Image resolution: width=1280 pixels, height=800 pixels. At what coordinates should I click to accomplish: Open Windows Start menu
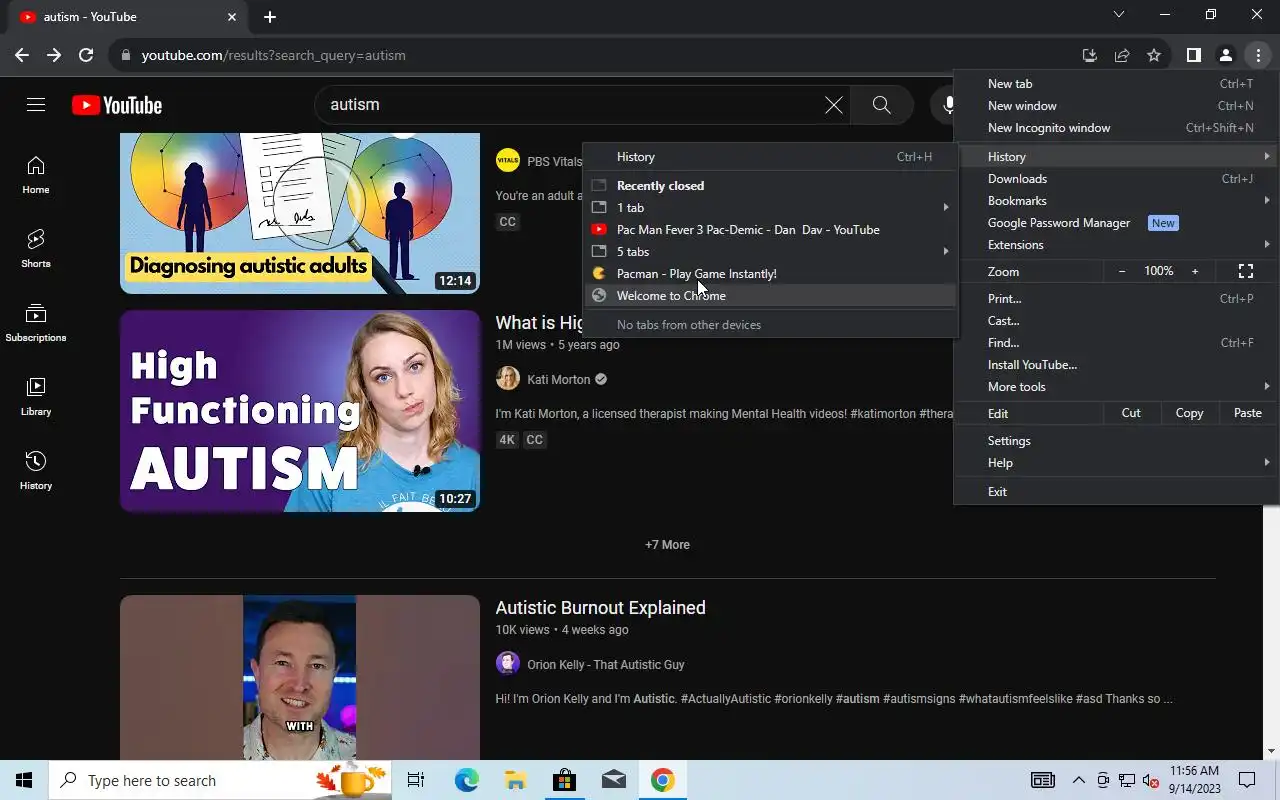[x=24, y=780]
